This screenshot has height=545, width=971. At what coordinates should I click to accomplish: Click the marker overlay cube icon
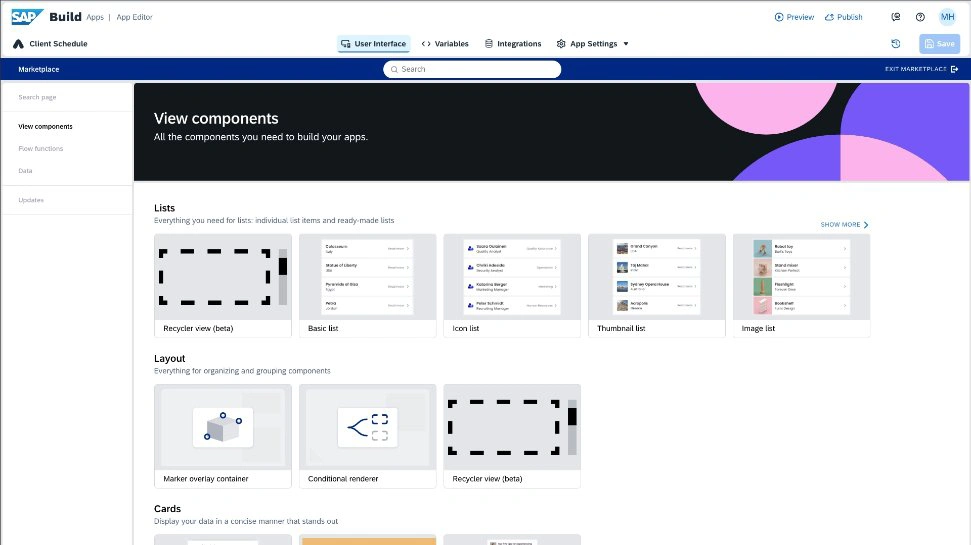point(223,427)
